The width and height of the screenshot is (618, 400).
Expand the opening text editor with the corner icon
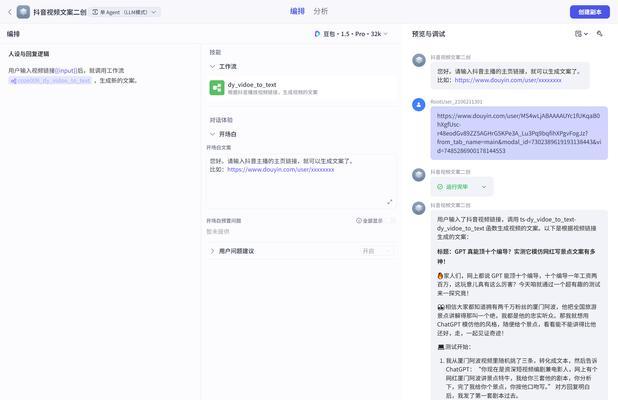coord(389,202)
